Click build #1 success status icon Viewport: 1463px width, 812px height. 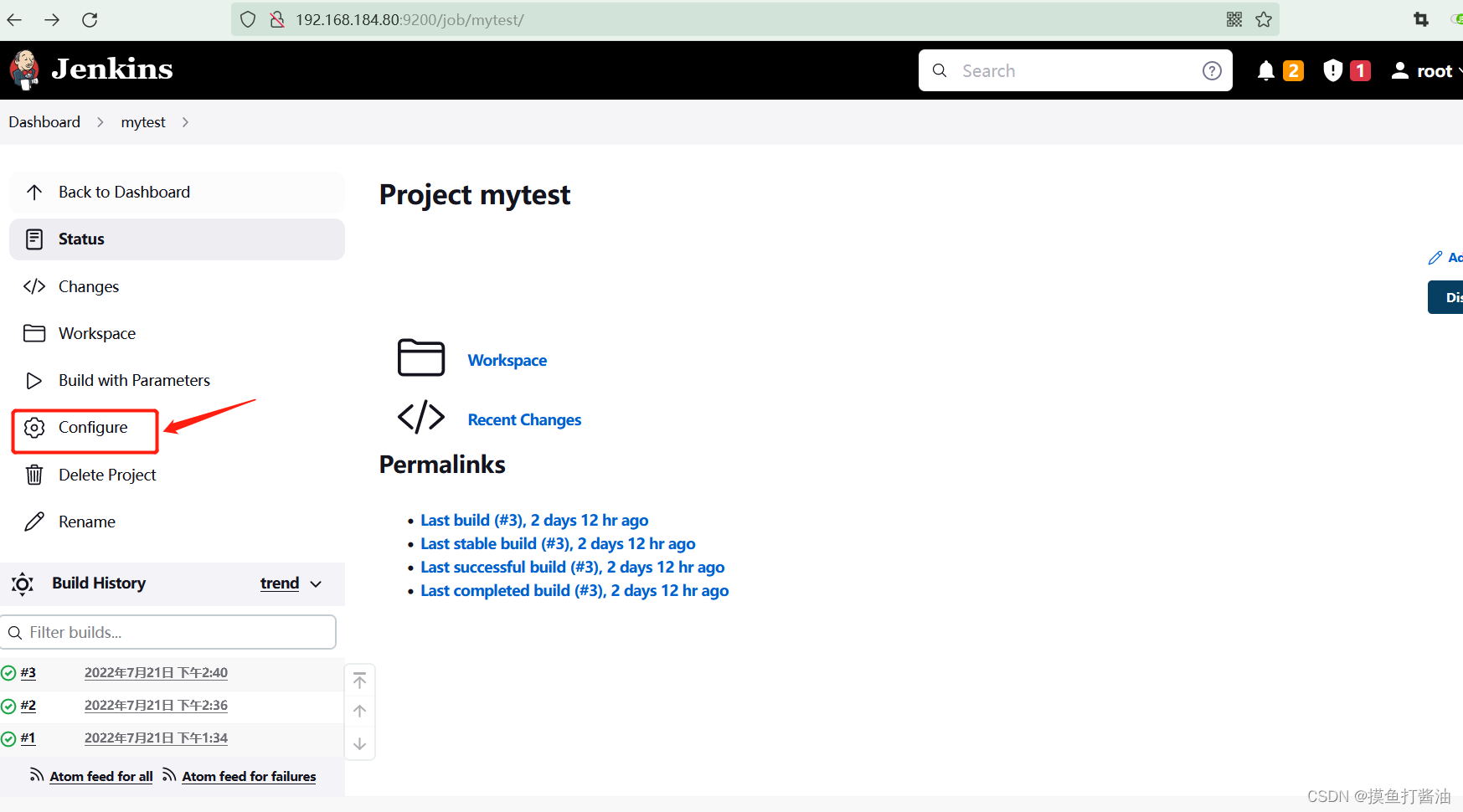coord(8,738)
